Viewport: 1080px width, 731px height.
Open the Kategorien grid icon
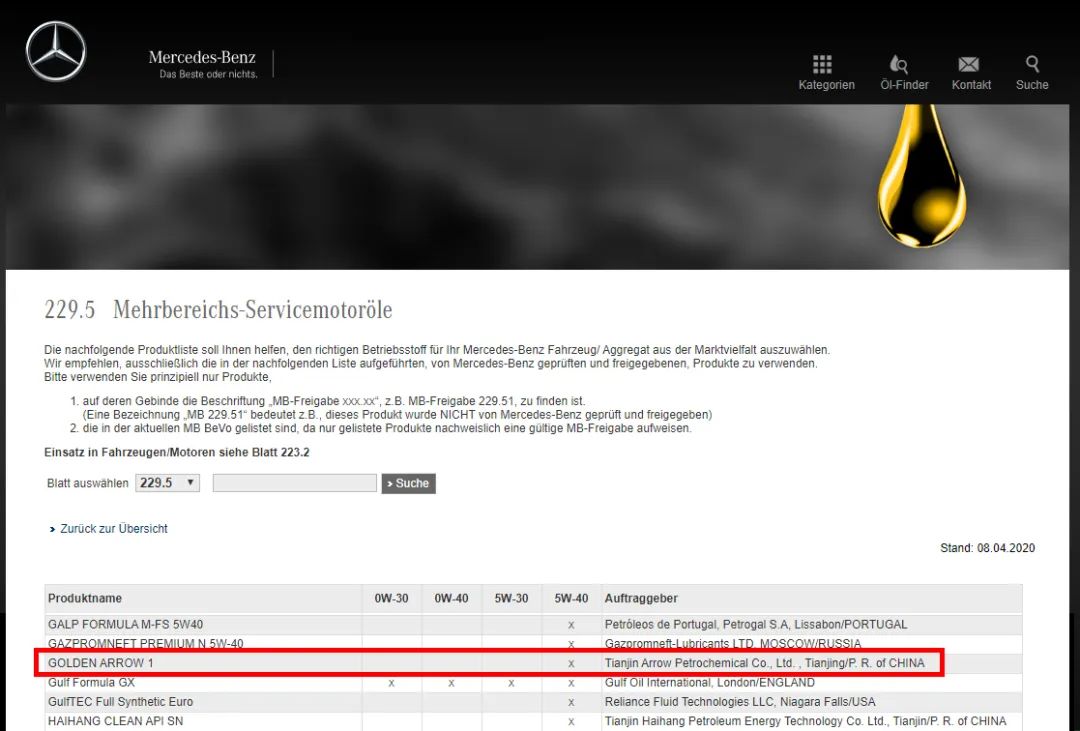(x=822, y=64)
